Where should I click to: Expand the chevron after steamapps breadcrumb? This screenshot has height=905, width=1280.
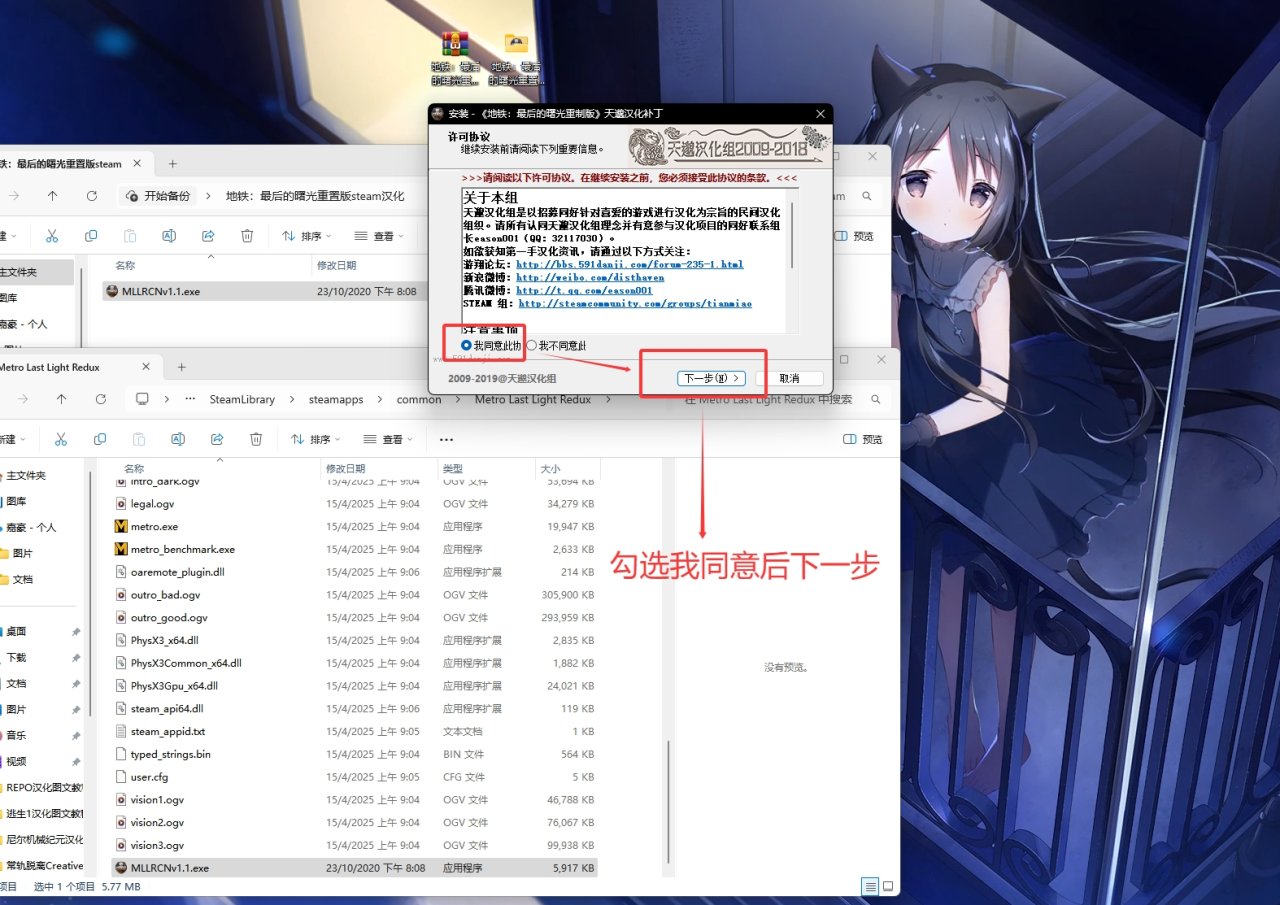click(378, 399)
